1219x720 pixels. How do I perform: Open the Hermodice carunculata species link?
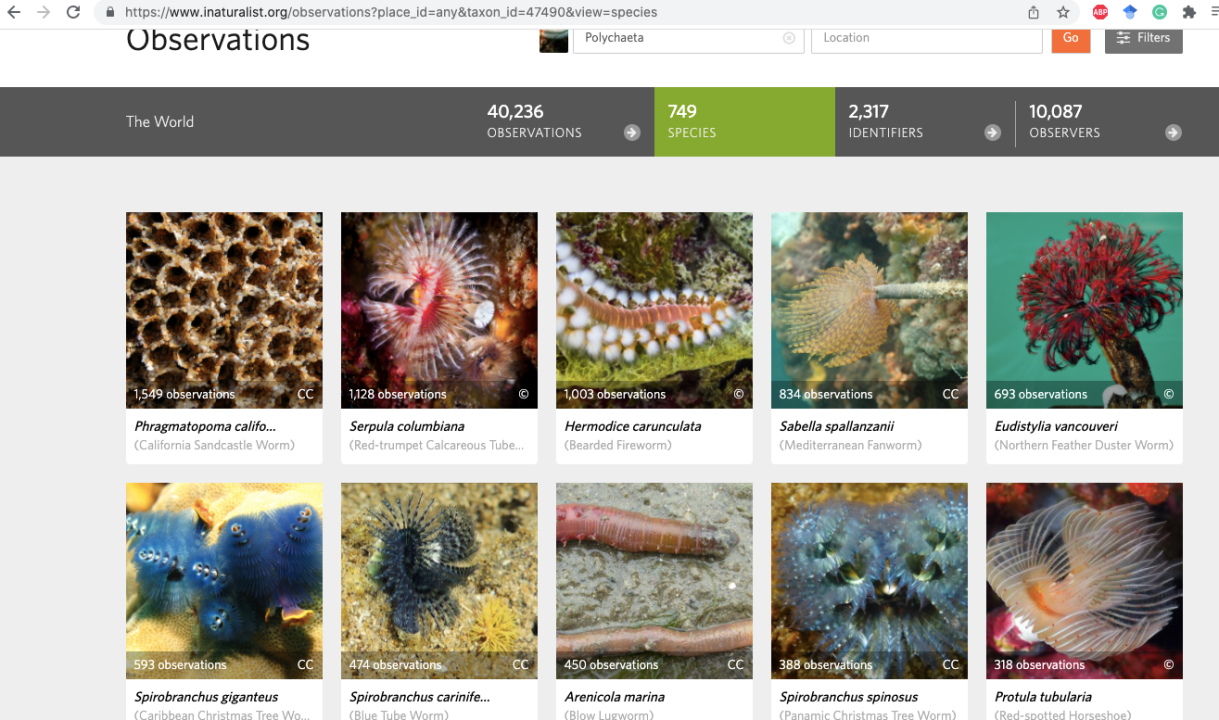[632, 426]
